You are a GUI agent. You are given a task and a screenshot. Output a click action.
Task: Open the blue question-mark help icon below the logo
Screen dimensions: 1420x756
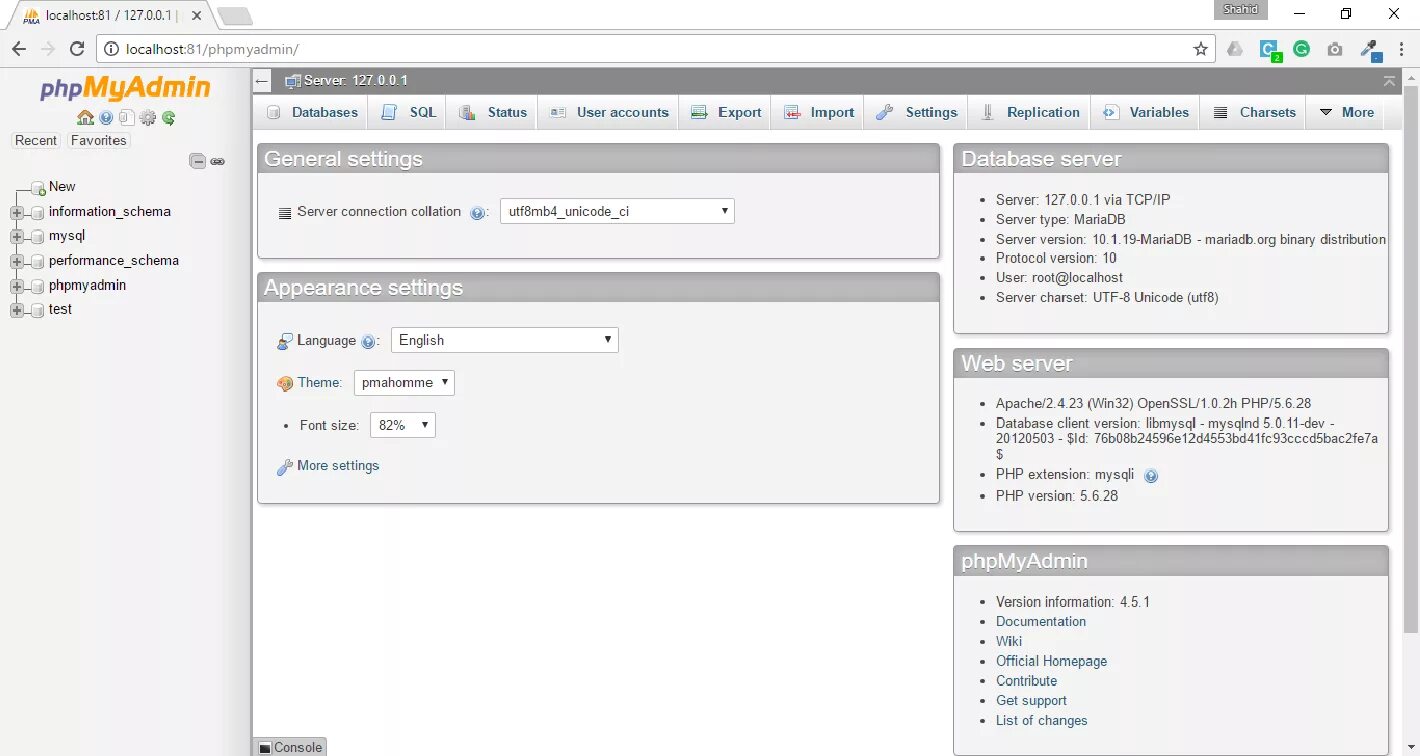point(106,118)
